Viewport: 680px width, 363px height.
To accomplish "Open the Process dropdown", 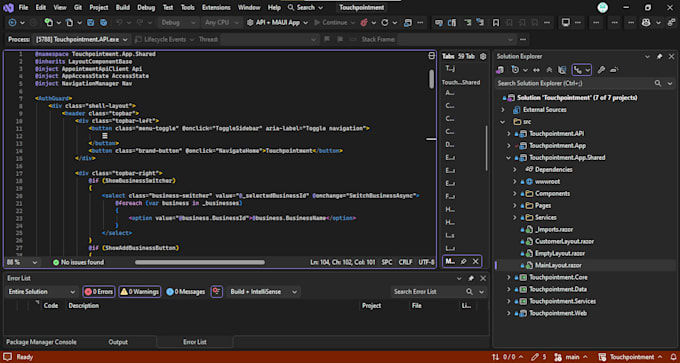I will point(81,39).
